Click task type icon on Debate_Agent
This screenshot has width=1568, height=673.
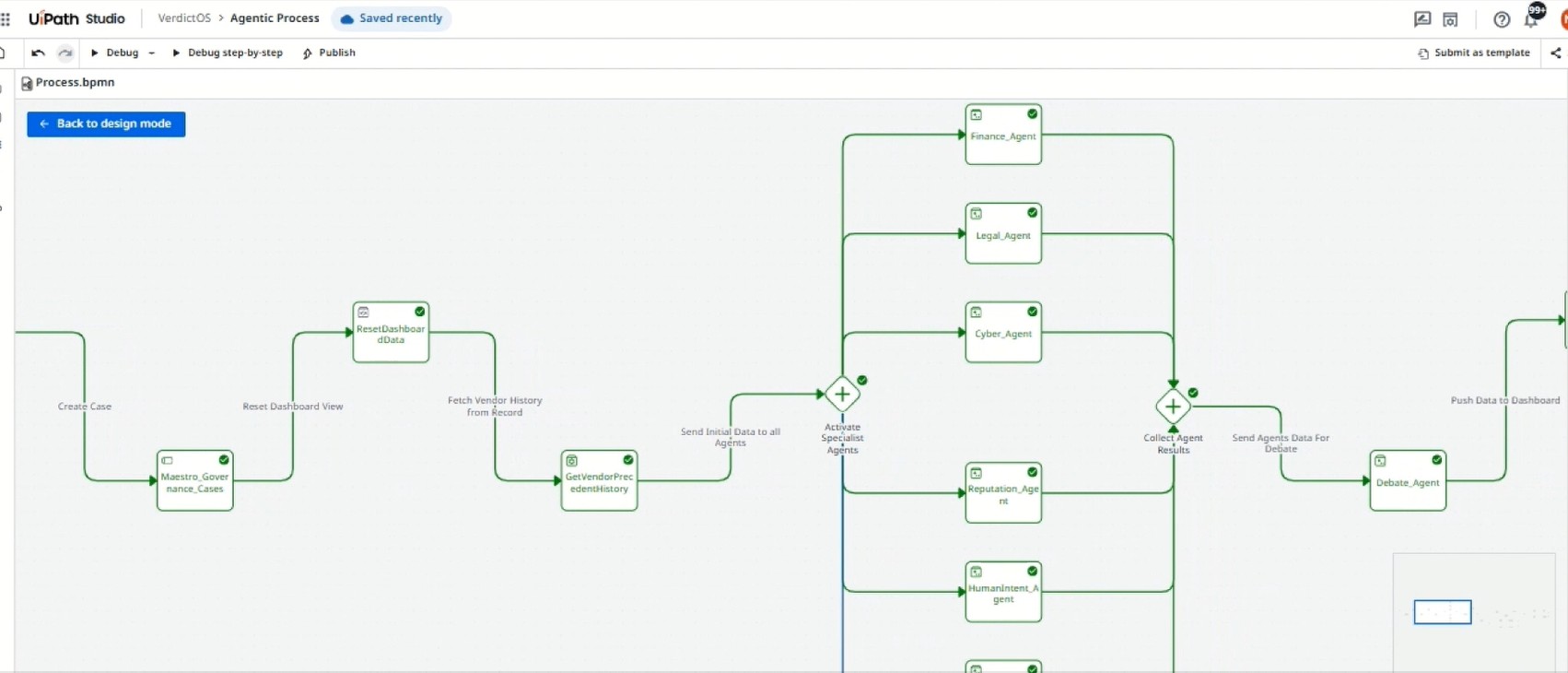(x=1381, y=461)
